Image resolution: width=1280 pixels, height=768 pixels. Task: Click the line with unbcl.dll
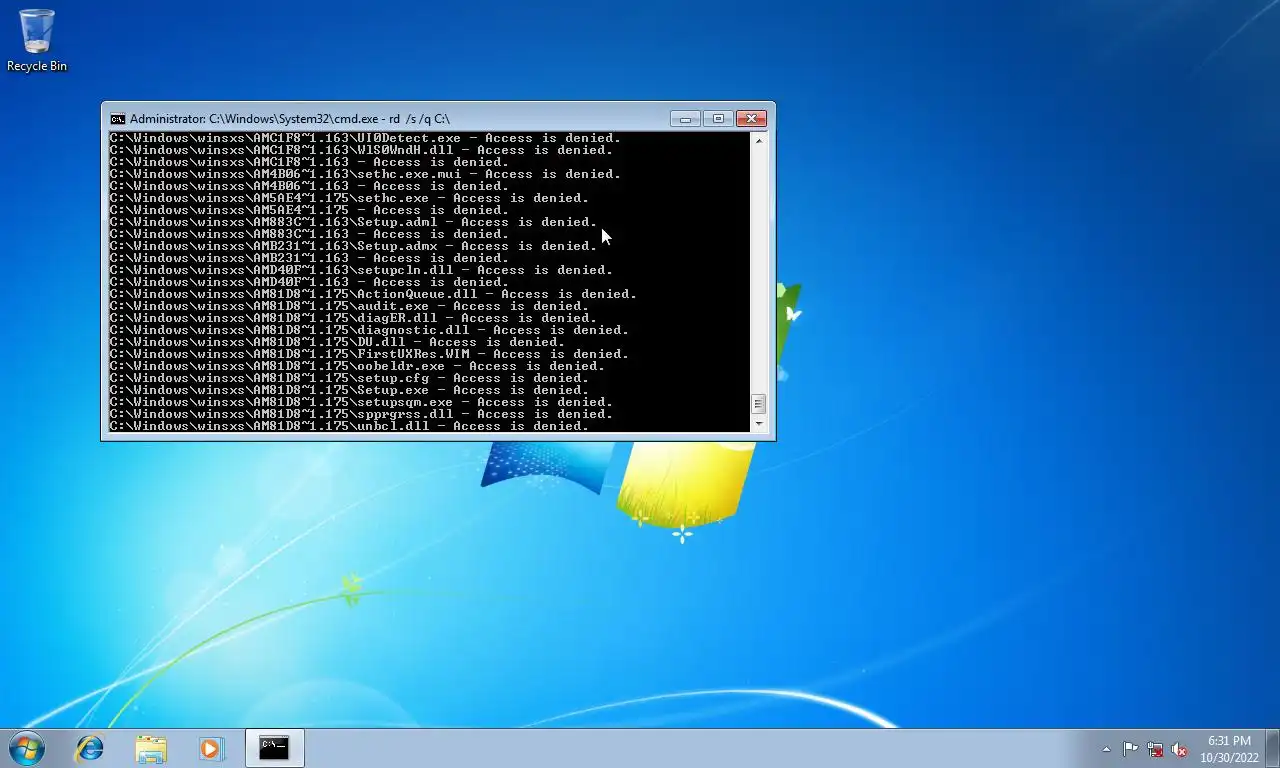pos(349,426)
